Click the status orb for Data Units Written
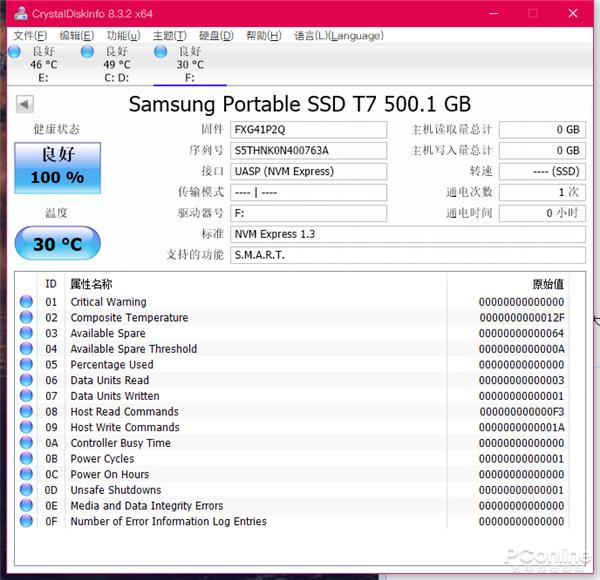 (x=26, y=396)
